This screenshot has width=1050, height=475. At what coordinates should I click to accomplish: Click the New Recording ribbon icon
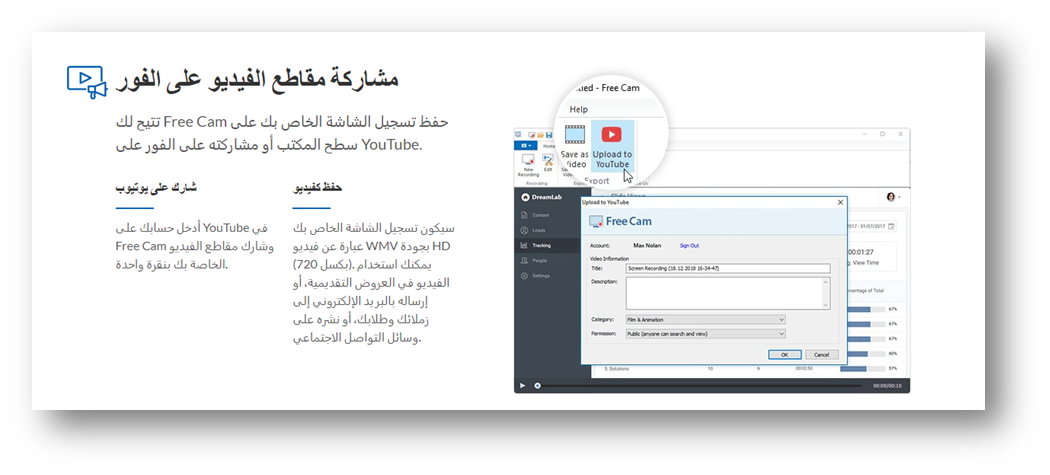click(528, 160)
